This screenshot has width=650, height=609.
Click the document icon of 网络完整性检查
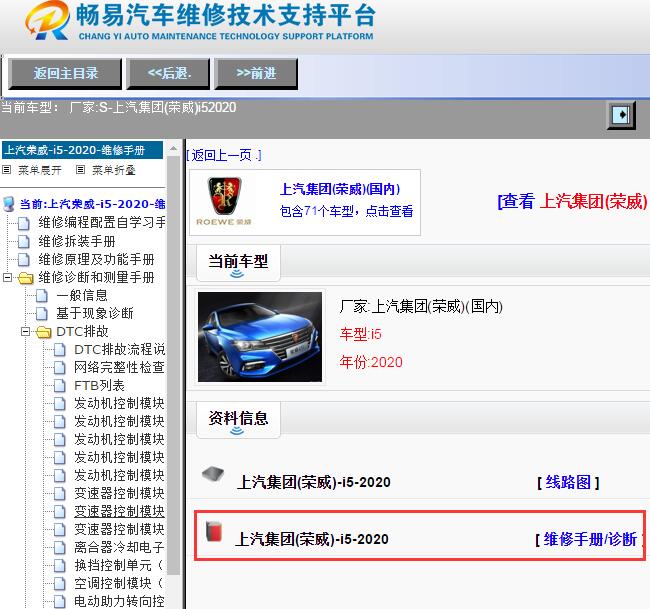60,368
